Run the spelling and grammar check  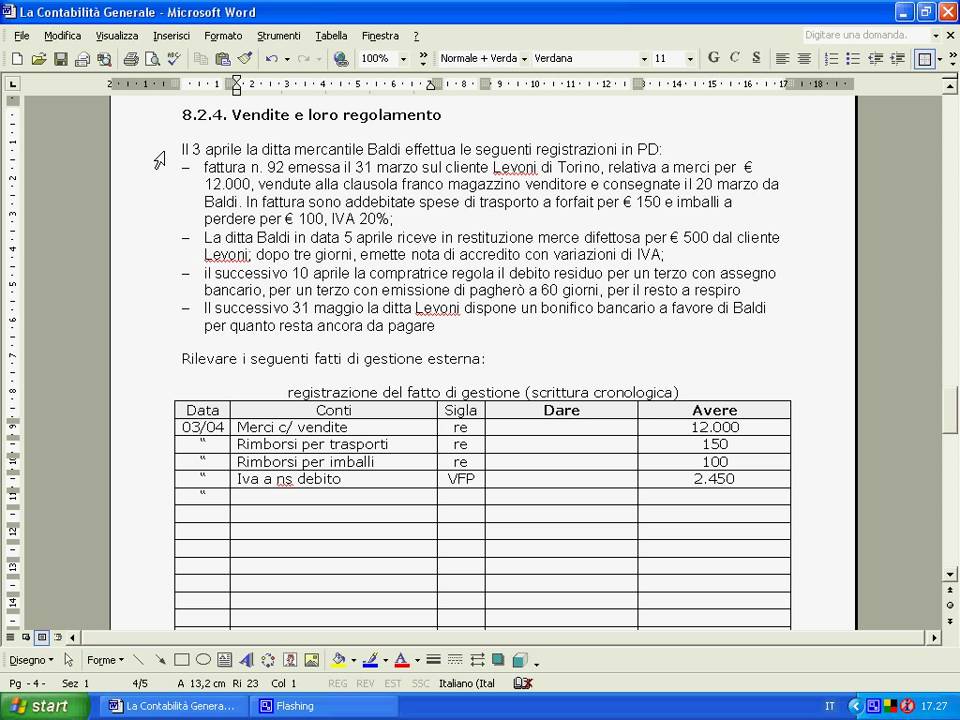(174, 59)
